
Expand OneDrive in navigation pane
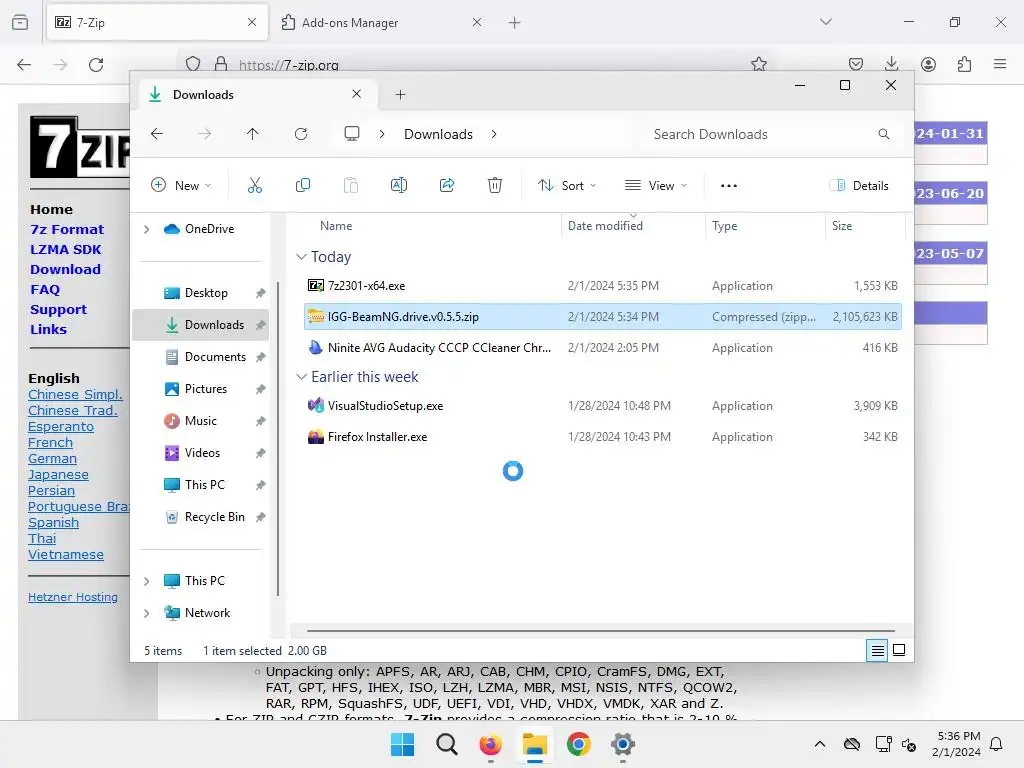click(147, 229)
